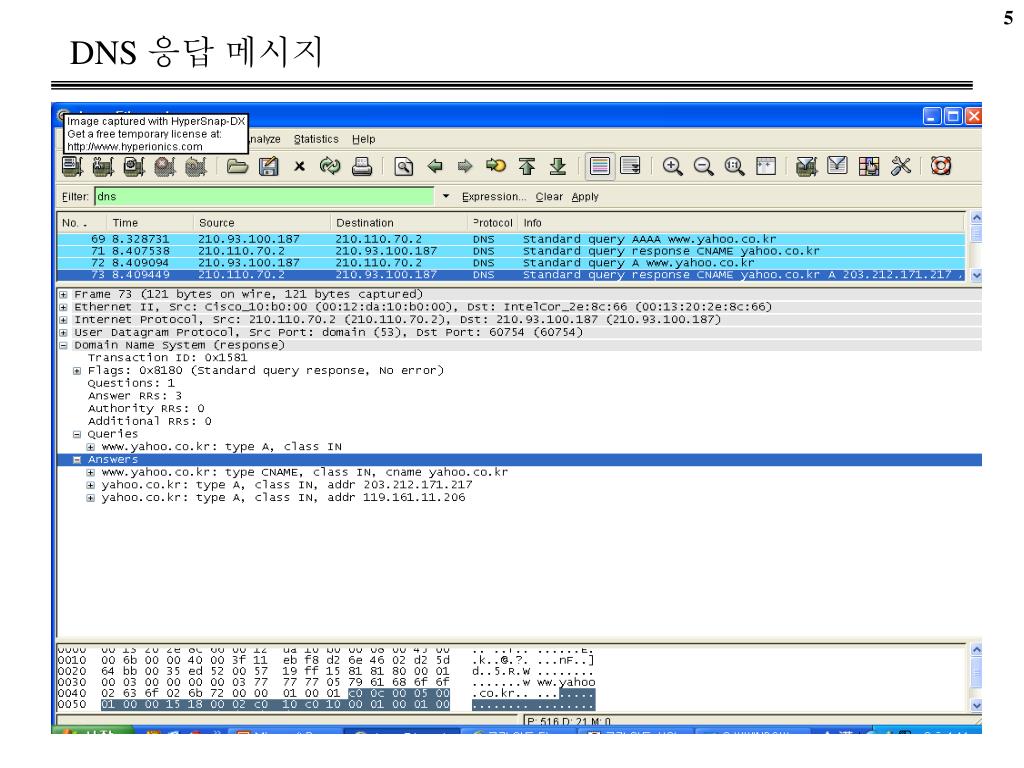
Task: Restart the running capture icon
Action: (x=195, y=167)
